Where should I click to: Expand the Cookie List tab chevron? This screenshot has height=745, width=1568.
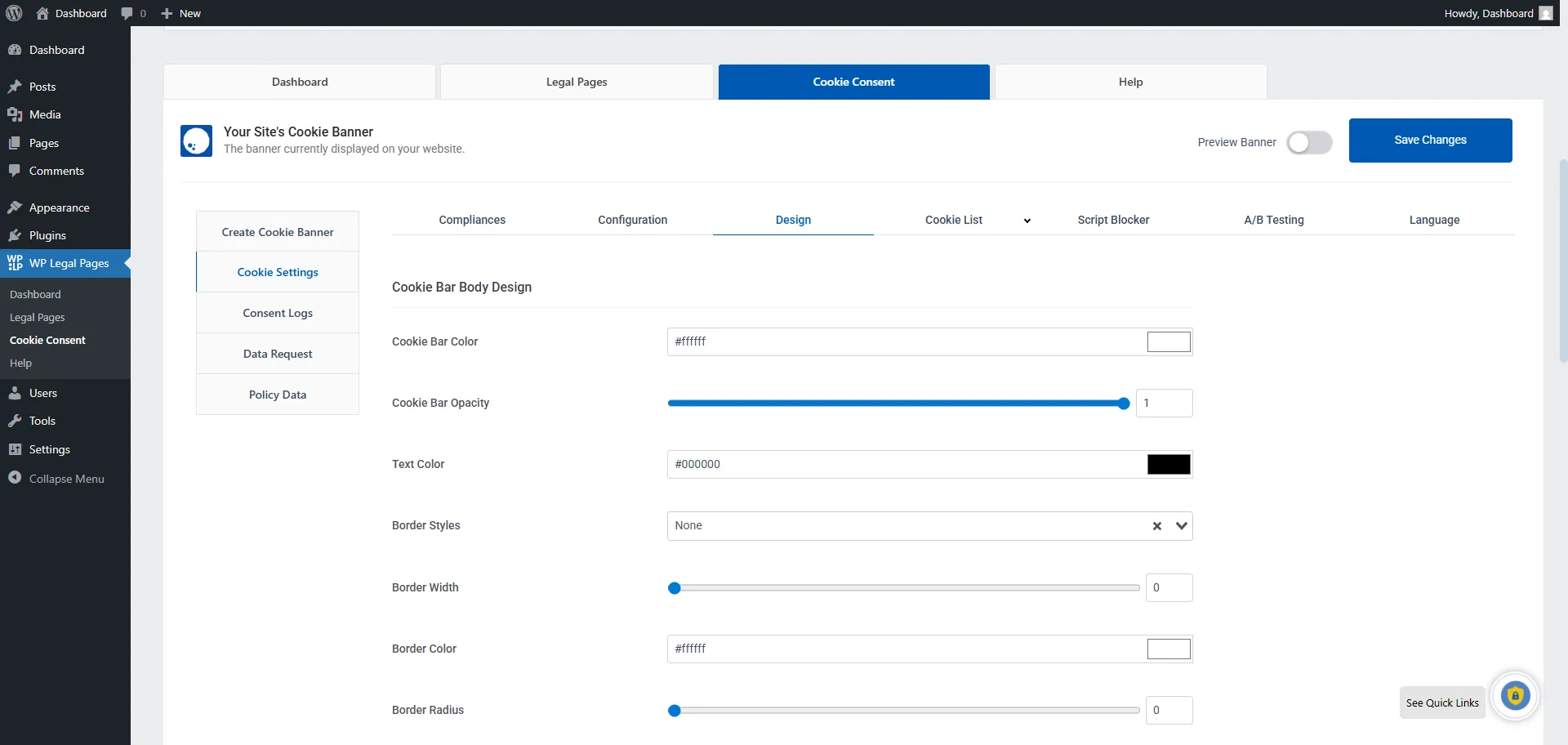tap(1027, 221)
